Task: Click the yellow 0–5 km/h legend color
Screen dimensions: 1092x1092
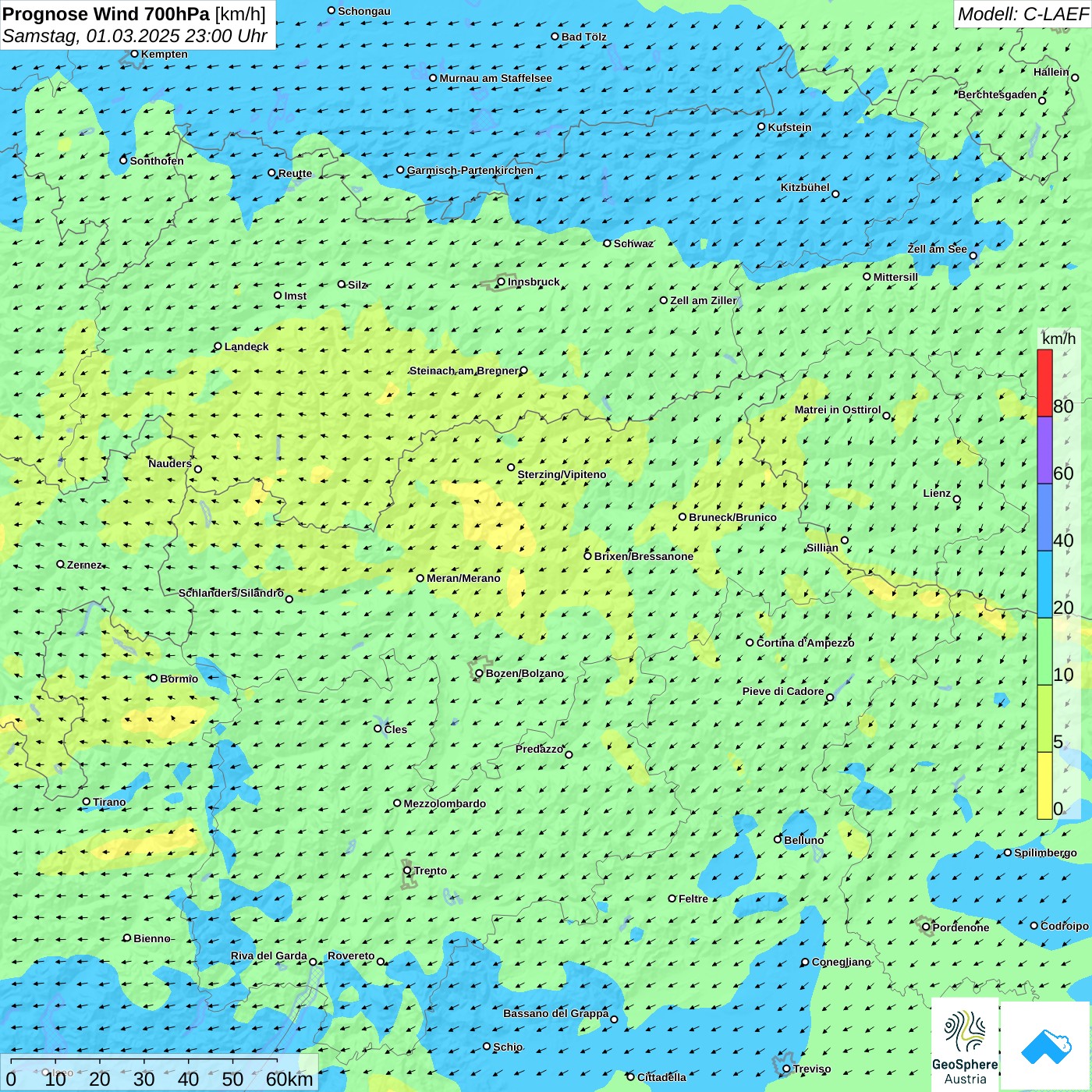Action: pos(1044,785)
